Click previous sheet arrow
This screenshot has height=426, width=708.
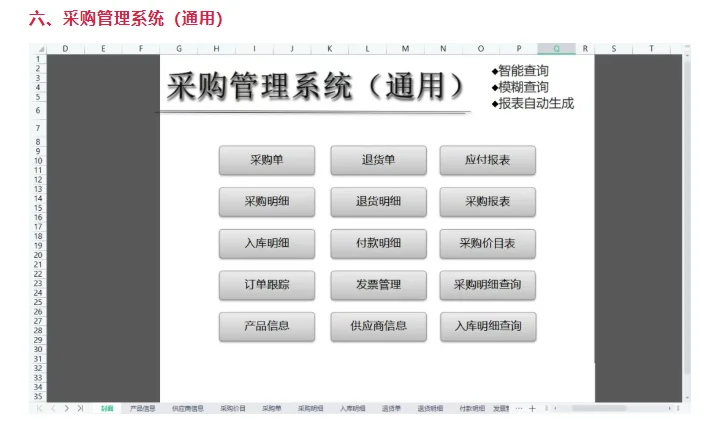pos(53,408)
